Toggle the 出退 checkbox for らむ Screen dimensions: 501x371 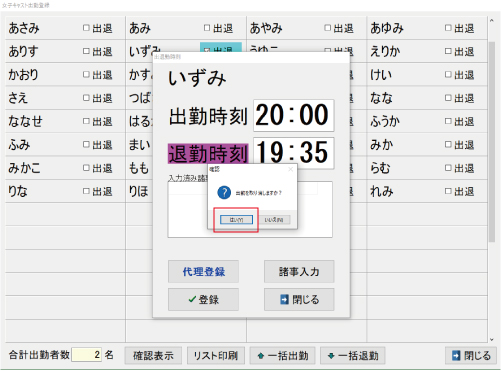click(448, 168)
